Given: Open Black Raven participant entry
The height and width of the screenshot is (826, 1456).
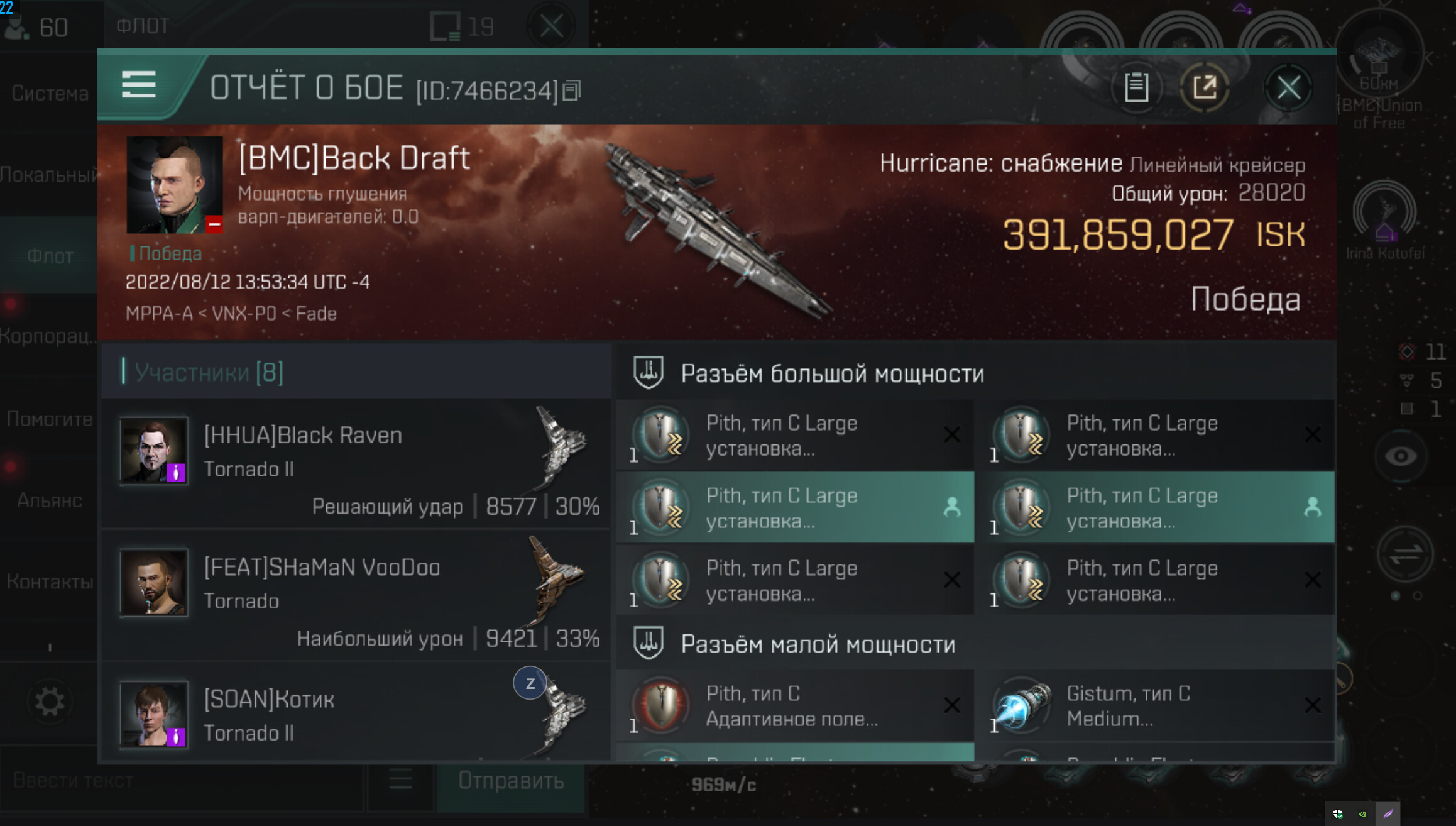Looking at the screenshot, I should pyautogui.click(x=356, y=464).
